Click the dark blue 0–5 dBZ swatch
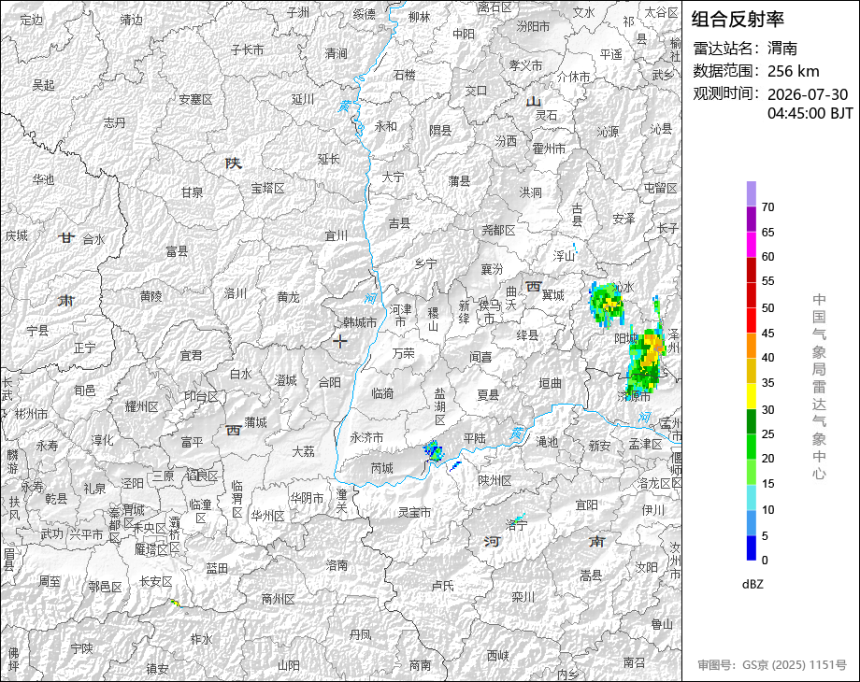Screen dimensions: 860x682 click(751, 548)
